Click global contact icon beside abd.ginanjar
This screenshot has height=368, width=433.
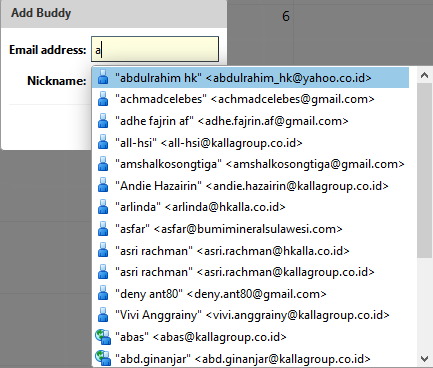[x=103, y=358]
